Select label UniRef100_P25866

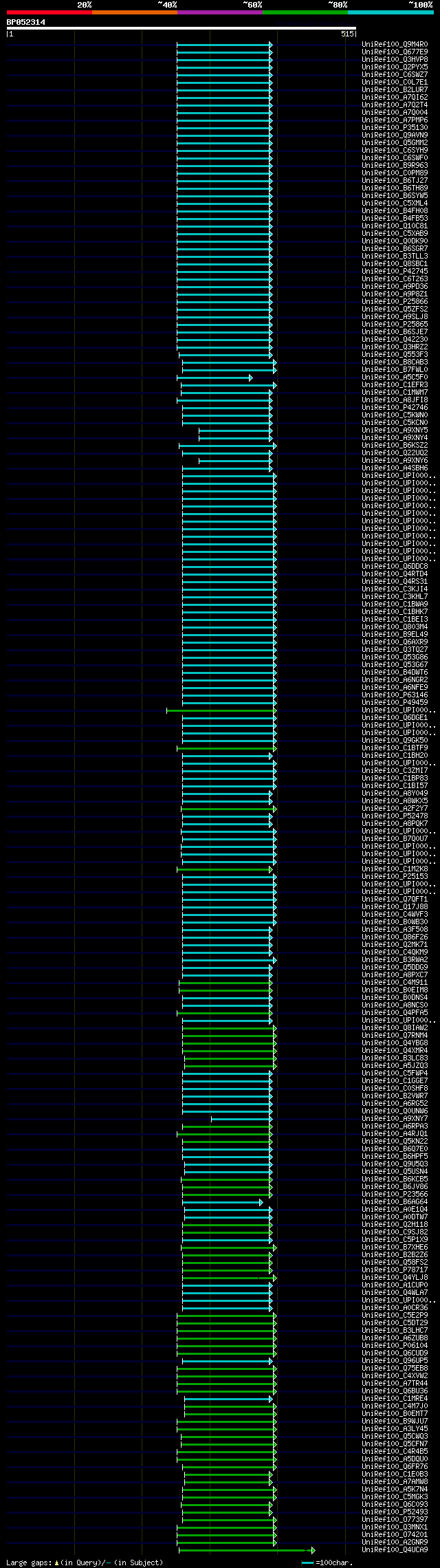pos(395,302)
